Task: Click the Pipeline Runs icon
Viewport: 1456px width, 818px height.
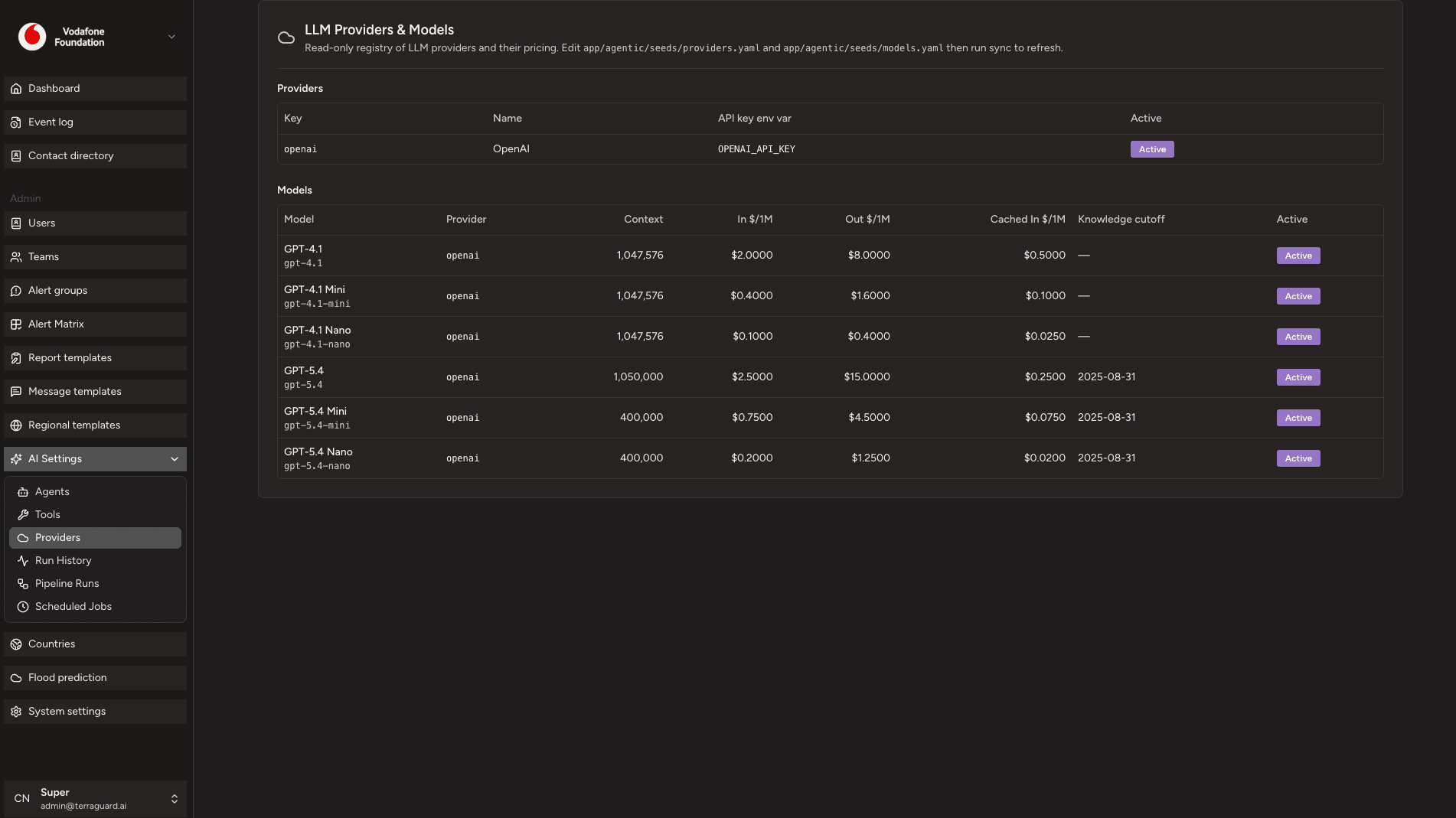Action: [x=23, y=584]
